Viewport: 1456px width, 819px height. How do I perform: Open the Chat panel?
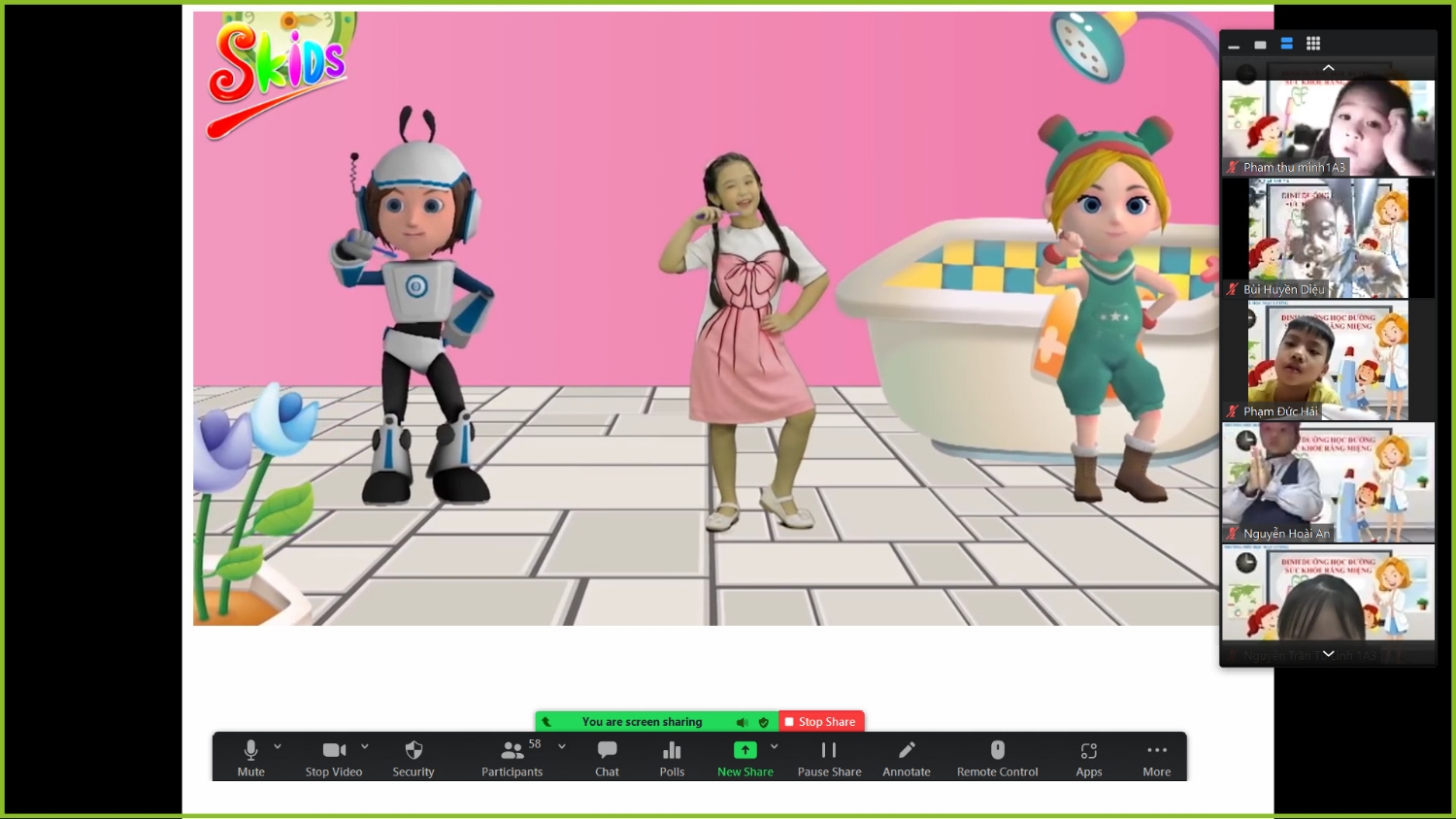click(607, 758)
